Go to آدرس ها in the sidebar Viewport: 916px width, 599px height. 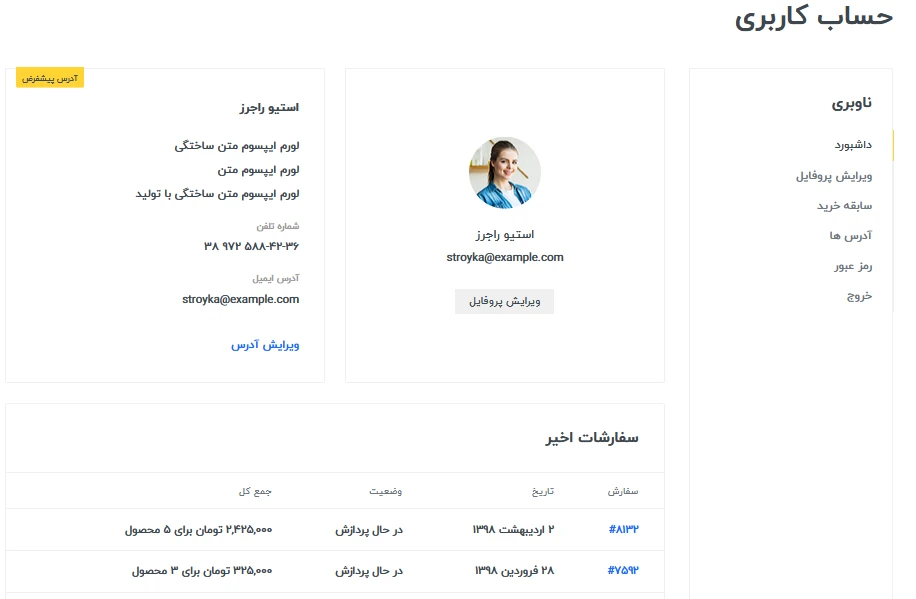tap(851, 236)
